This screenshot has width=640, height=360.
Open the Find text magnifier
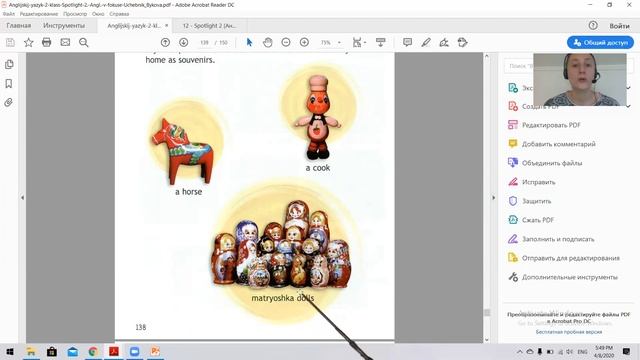click(x=84, y=42)
